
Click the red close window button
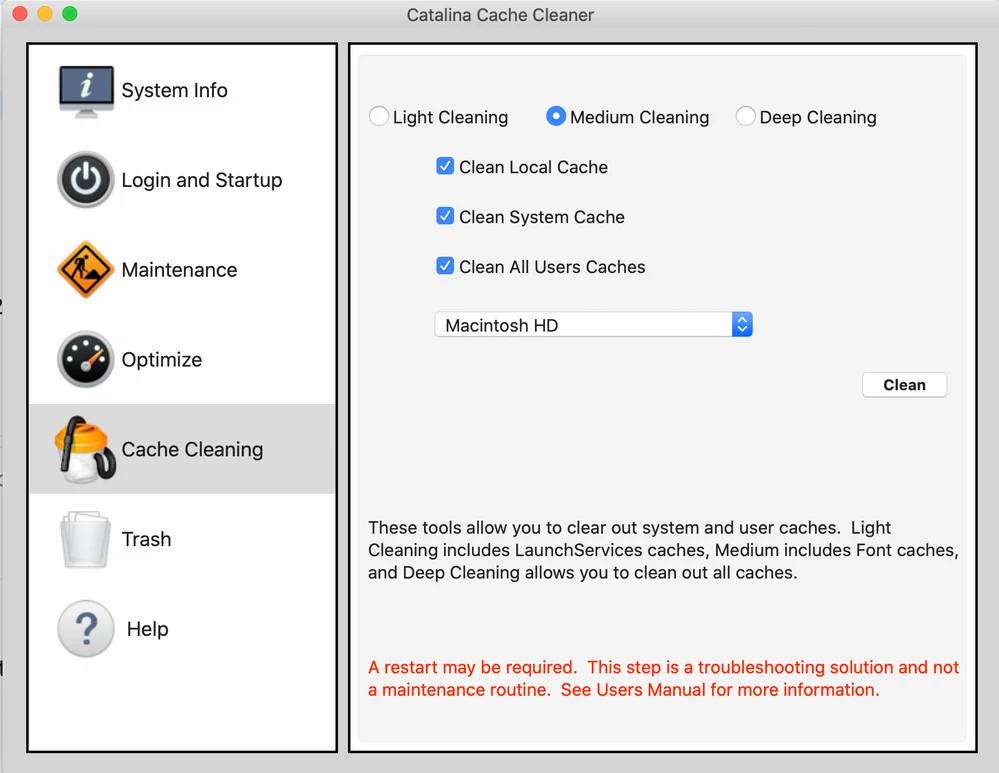20,13
